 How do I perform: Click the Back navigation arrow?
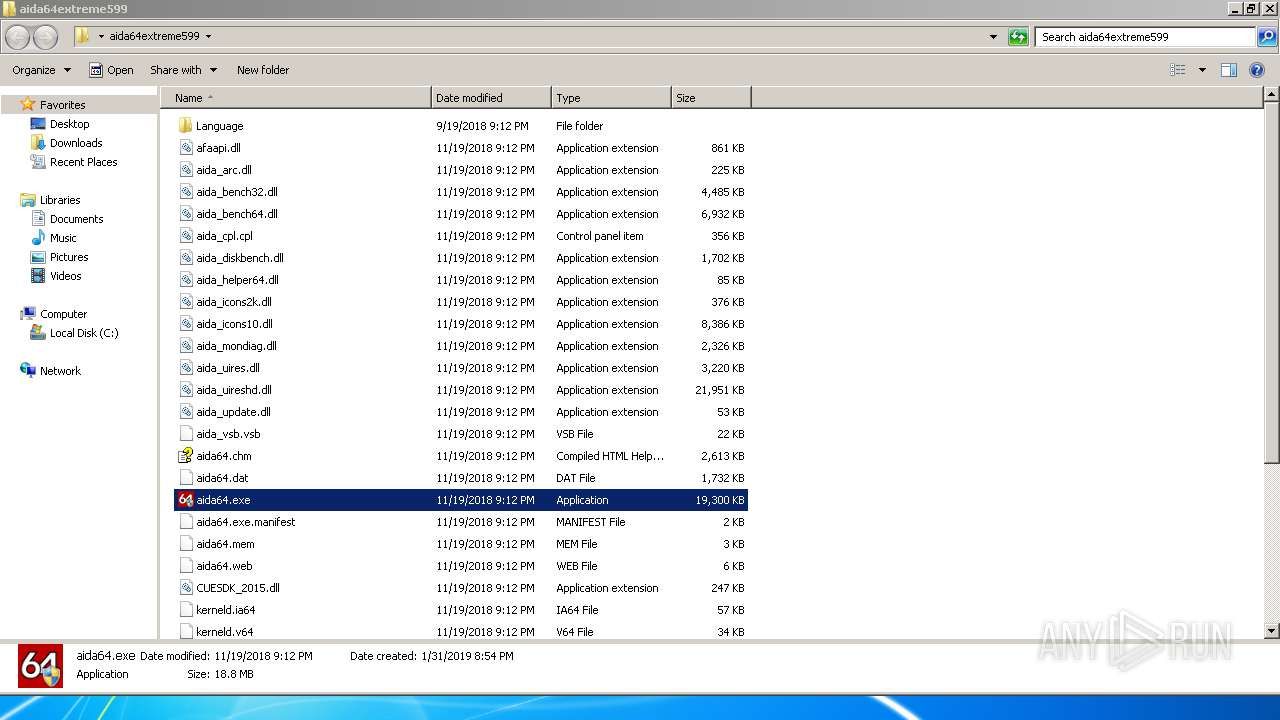pos(17,37)
